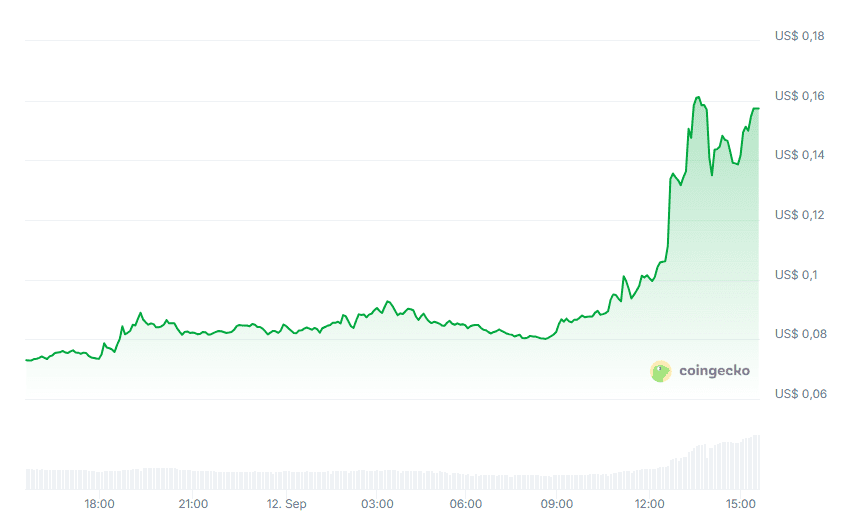Select the 03:00 time axis label

tap(377, 503)
